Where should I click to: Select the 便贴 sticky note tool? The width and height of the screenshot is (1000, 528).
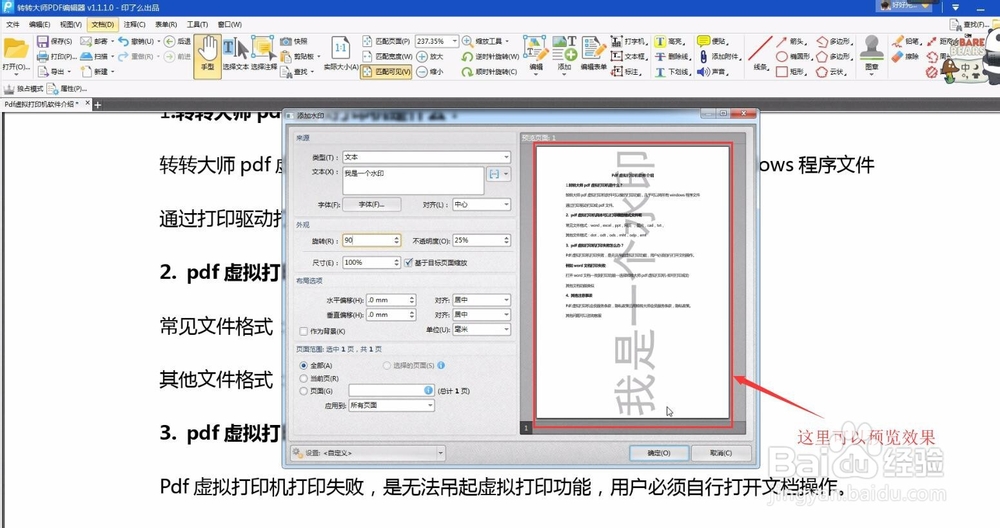tap(703, 41)
